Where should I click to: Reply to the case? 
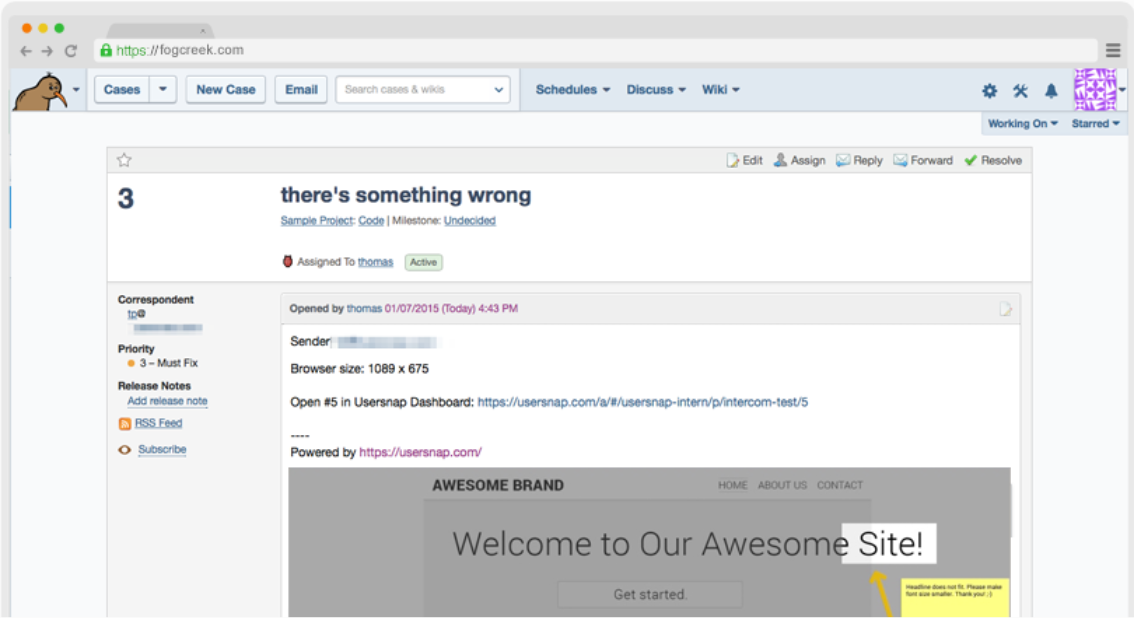(x=859, y=160)
